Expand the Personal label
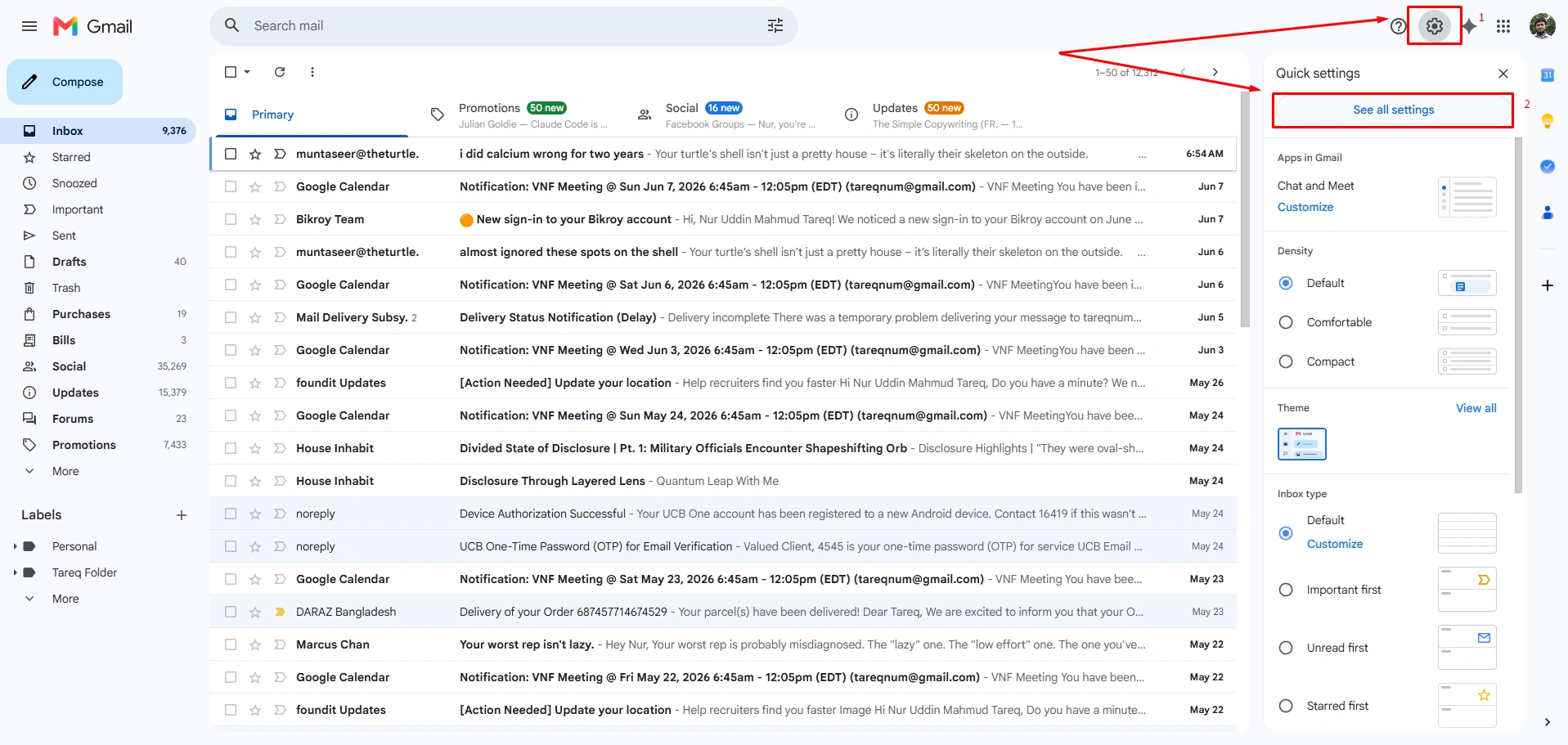 click(x=15, y=546)
